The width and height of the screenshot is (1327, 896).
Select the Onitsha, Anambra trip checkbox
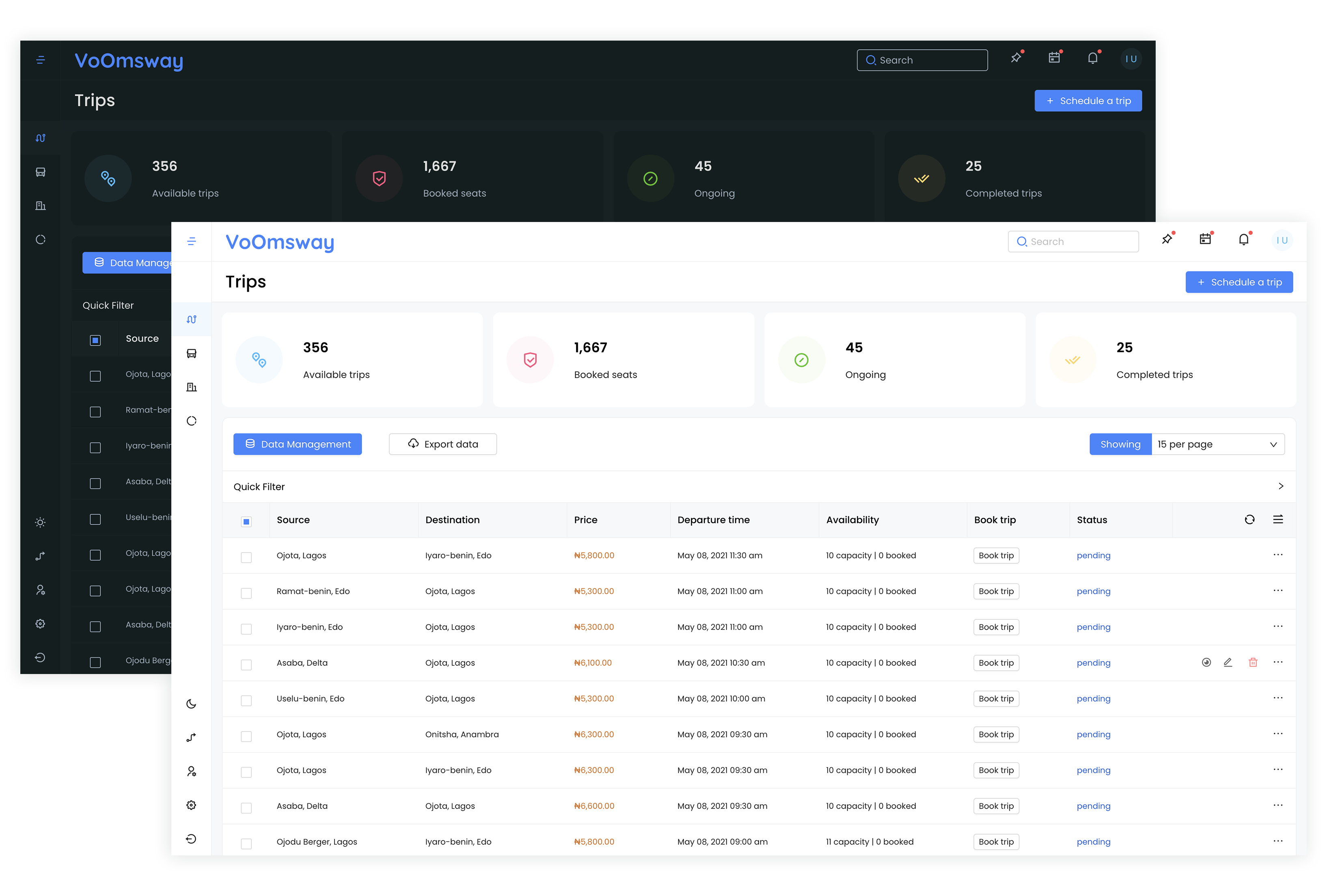[246, 736]
